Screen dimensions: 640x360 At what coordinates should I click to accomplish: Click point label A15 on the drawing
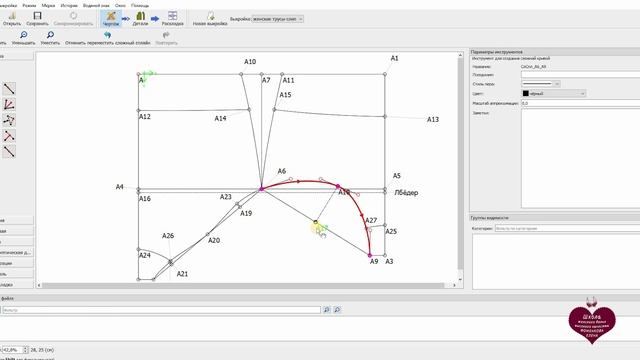pyautogui.click(x=285, y=95)
